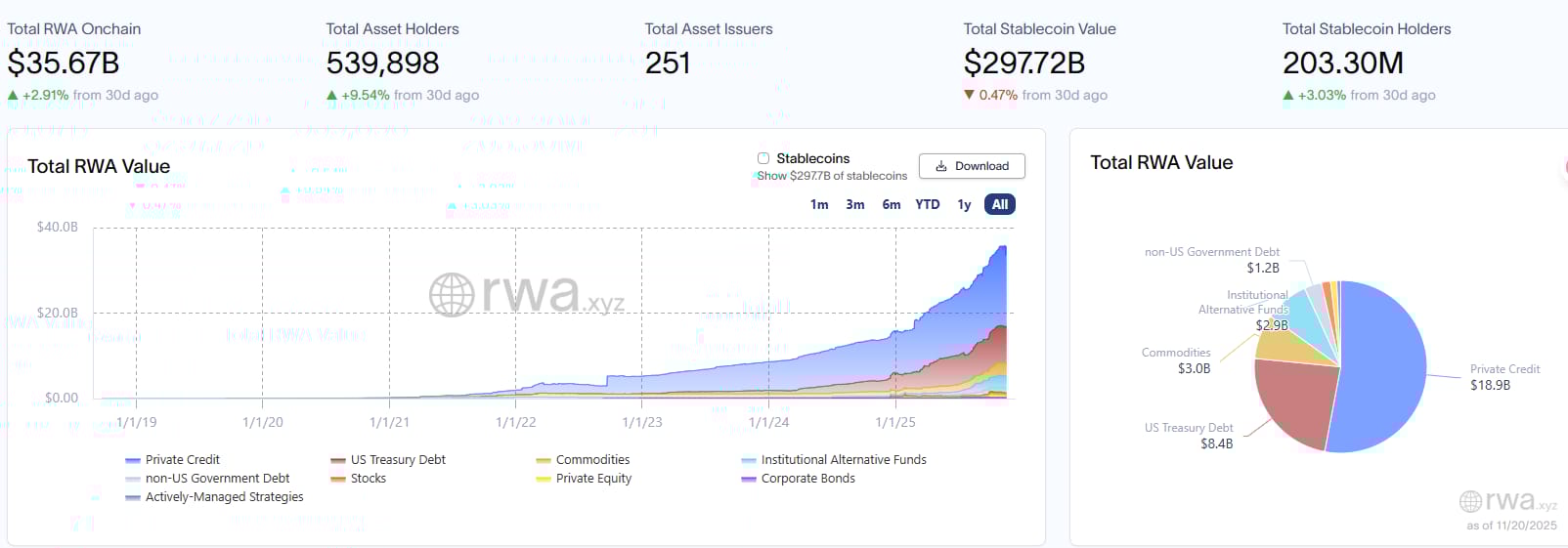Select the 1y time range
This screenshot has height=548, width=1568.
964,204
